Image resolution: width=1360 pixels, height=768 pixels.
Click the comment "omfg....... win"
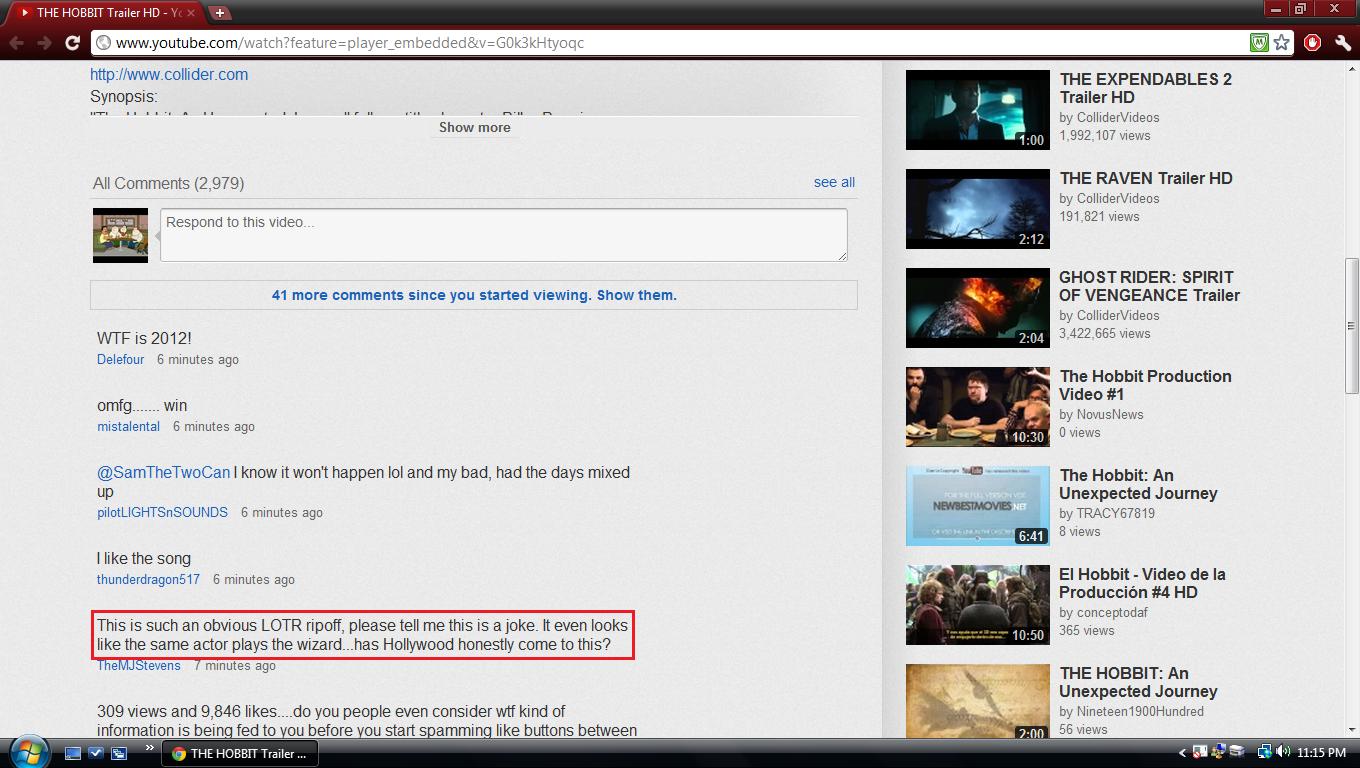(x=142, y=405)
